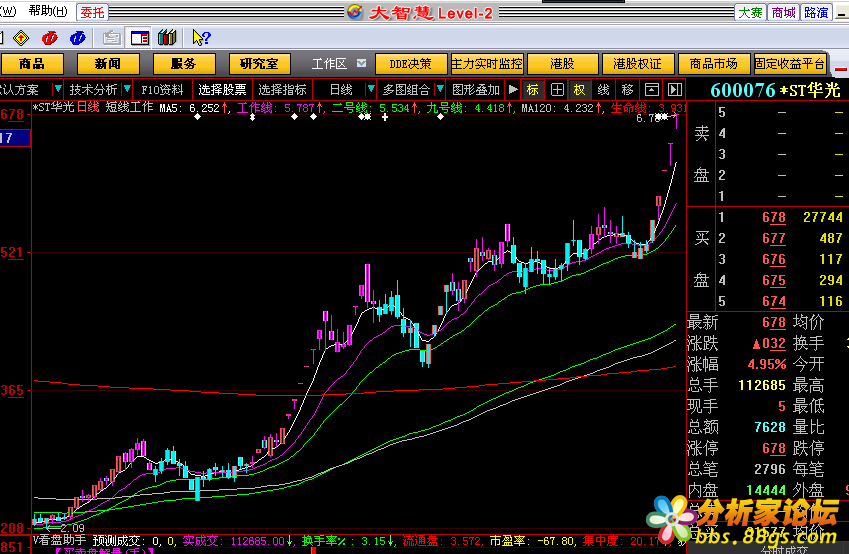Open the books library toolbar icon
Screen dimensions: 849x554
click(x=167, y=38)
